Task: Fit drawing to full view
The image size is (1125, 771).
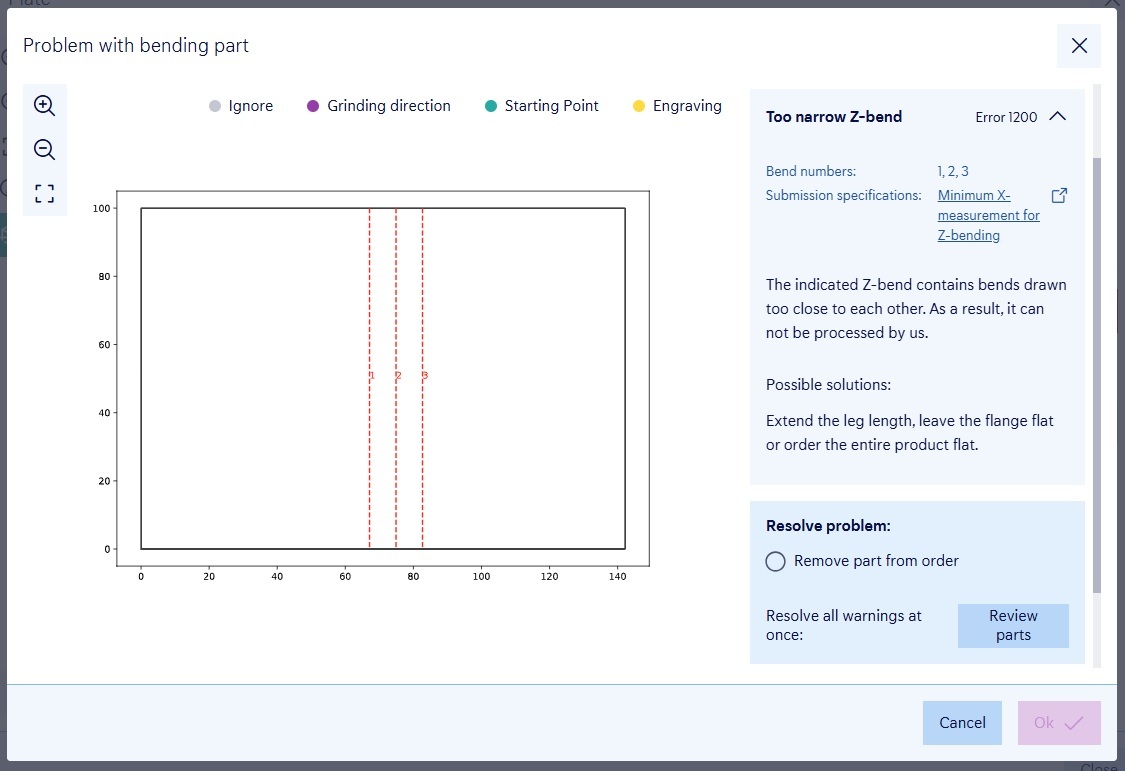Action: [x=44, y=194]
